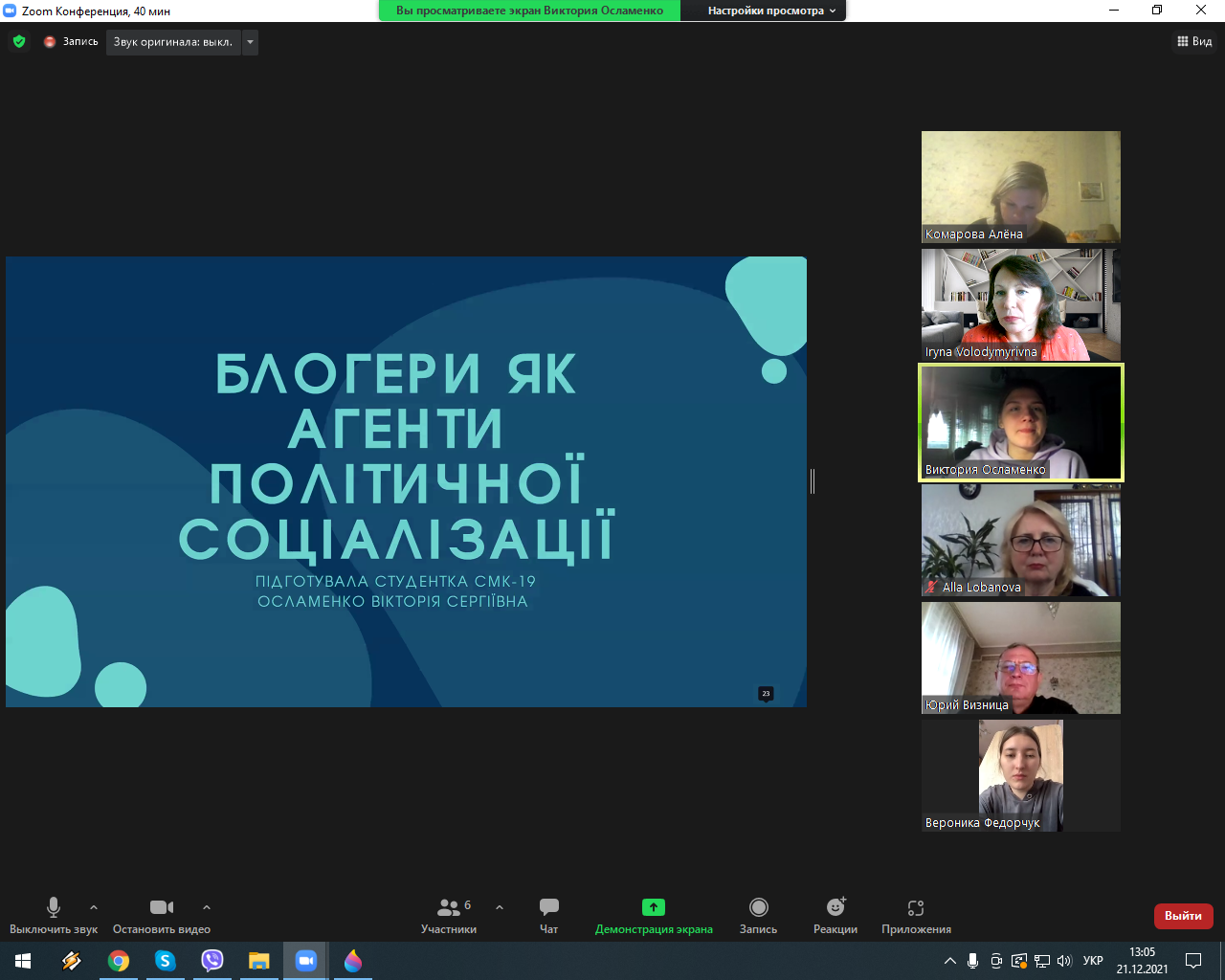This screenshot has width=1225, height=980.
Task: Expand video options arrow next to camera
Action: click(x=207, y=907)
